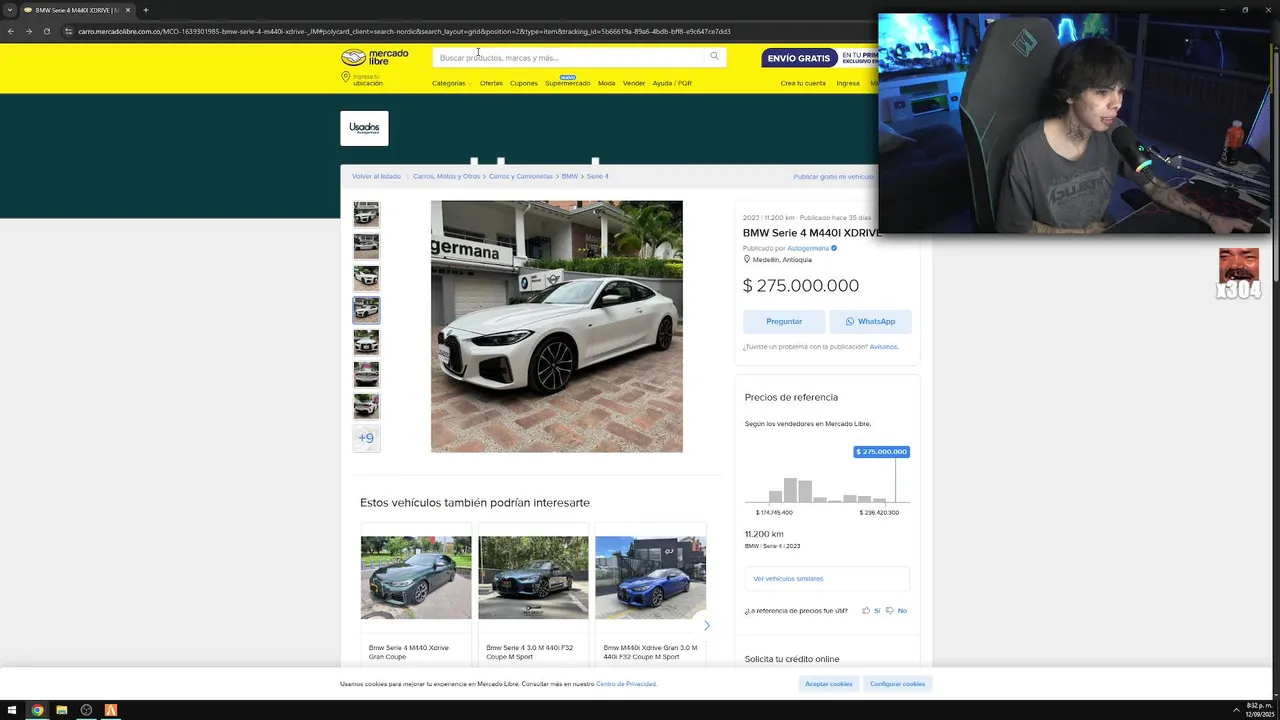Click the thumbs-down No icon
The width and height of the screenshot is (1280, 720).
pyautogui.click(x=889, y=610)
